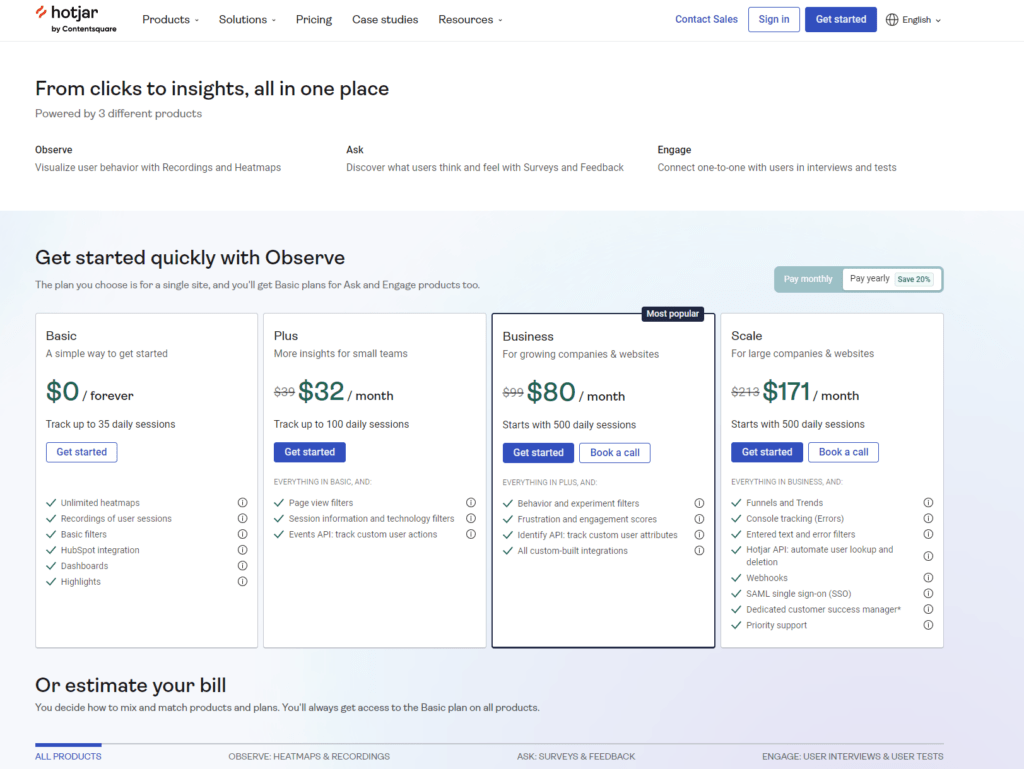Click Get started under the Plus plan
This screenshot has width=1024, height=769.
pos(310,452)
